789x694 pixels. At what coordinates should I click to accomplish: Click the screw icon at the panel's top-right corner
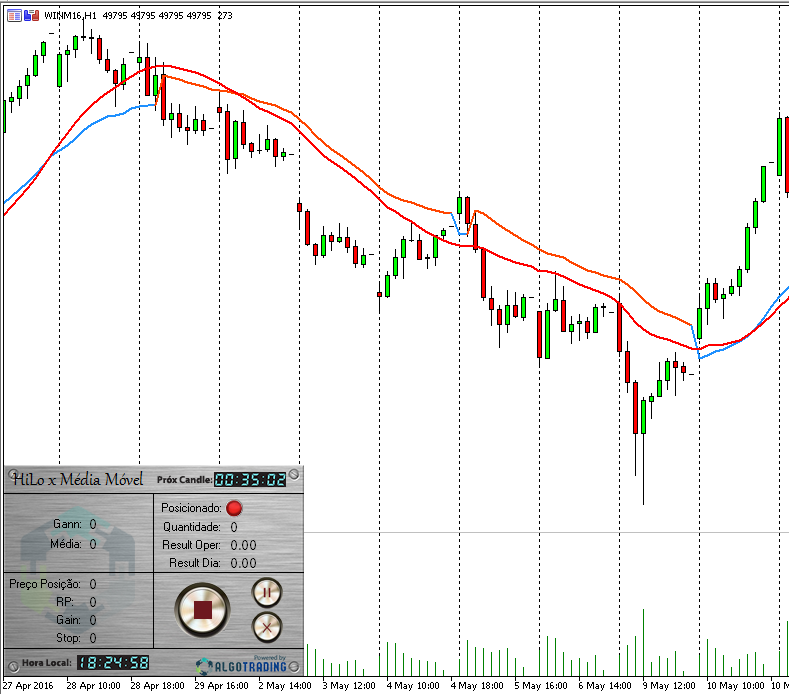click(x=294, y=474)
